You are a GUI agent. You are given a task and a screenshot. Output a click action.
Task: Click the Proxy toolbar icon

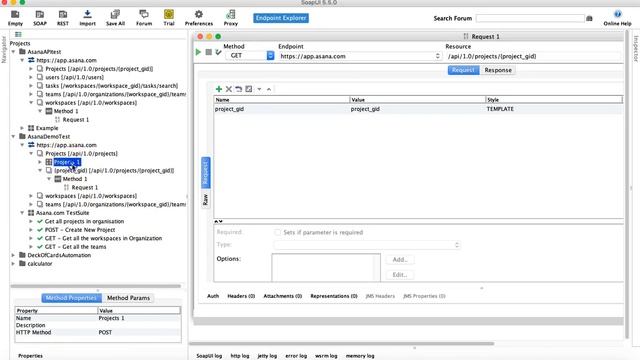point(231,18)
